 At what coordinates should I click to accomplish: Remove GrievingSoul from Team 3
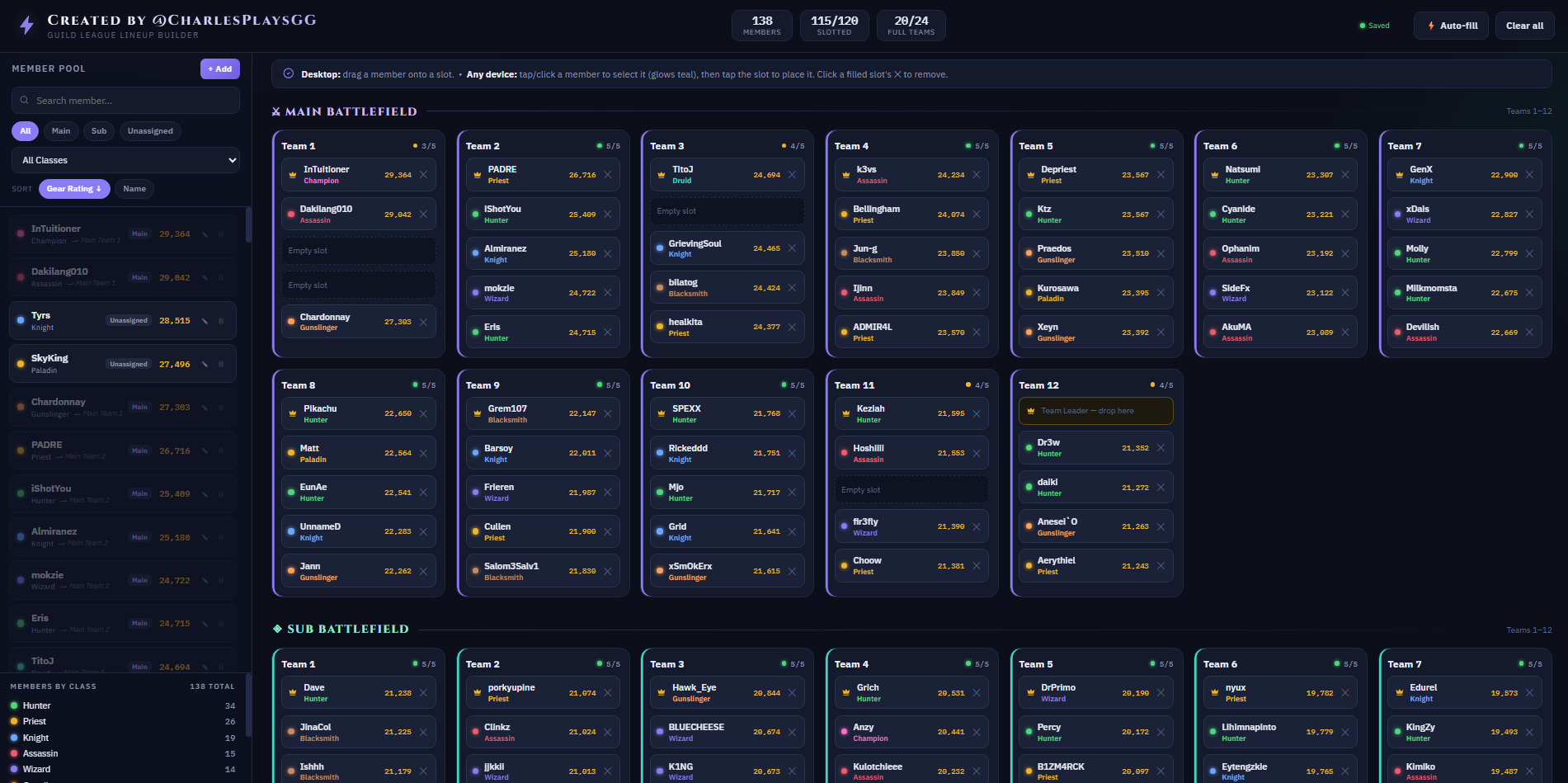click(x=792, y=248)
